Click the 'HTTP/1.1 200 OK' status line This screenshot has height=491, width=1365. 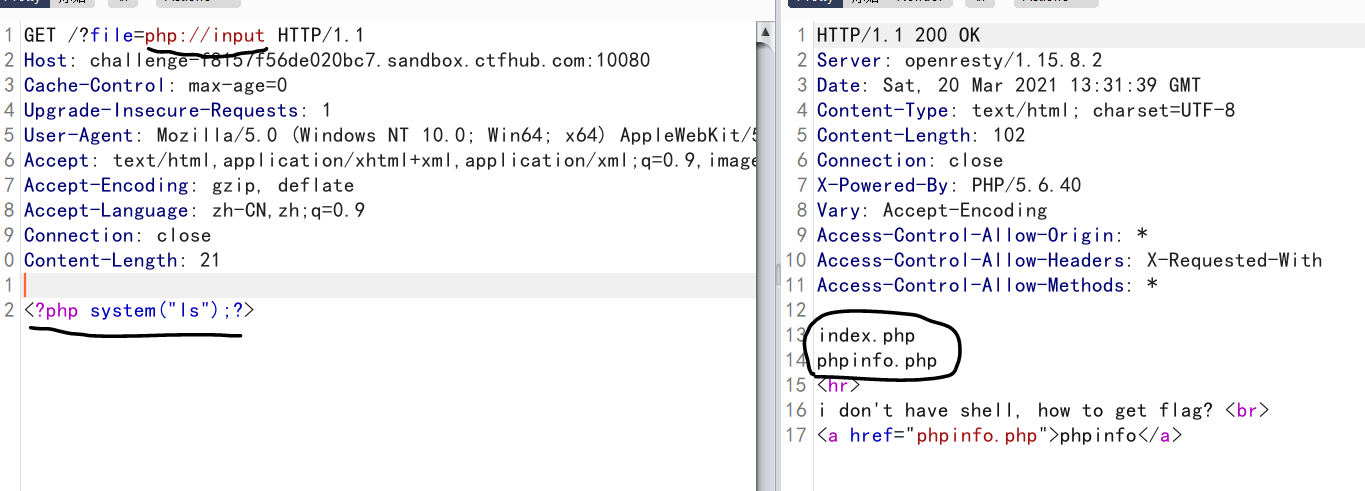click(x=899, y=35)
